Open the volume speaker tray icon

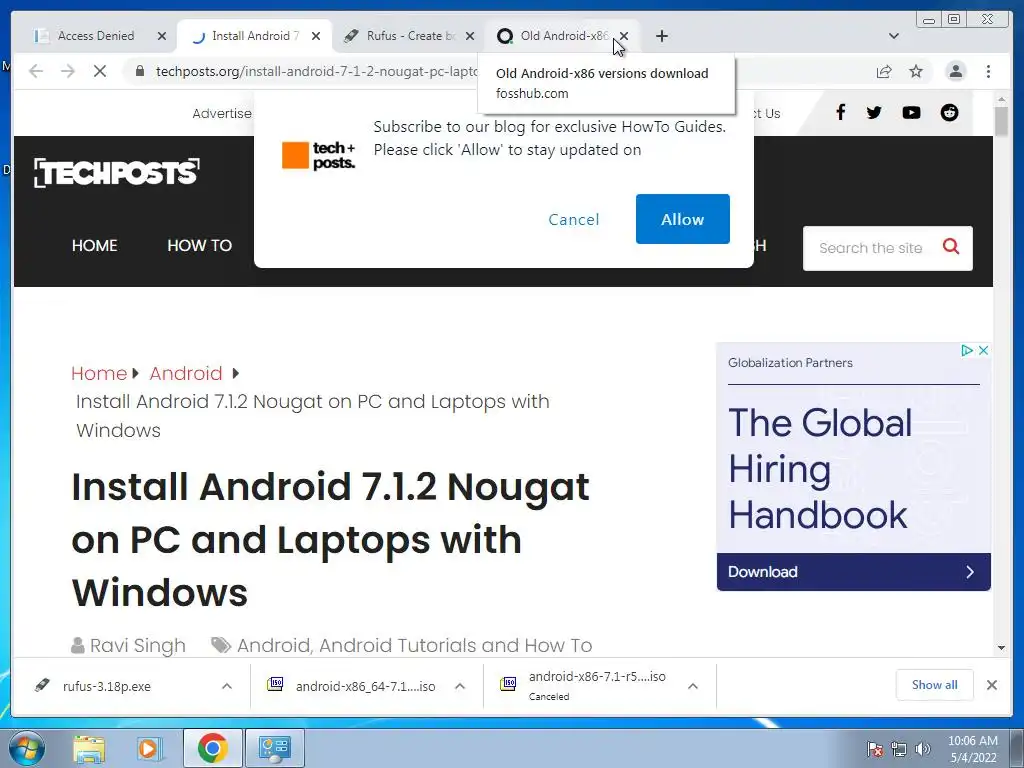[x=923, y=749]
